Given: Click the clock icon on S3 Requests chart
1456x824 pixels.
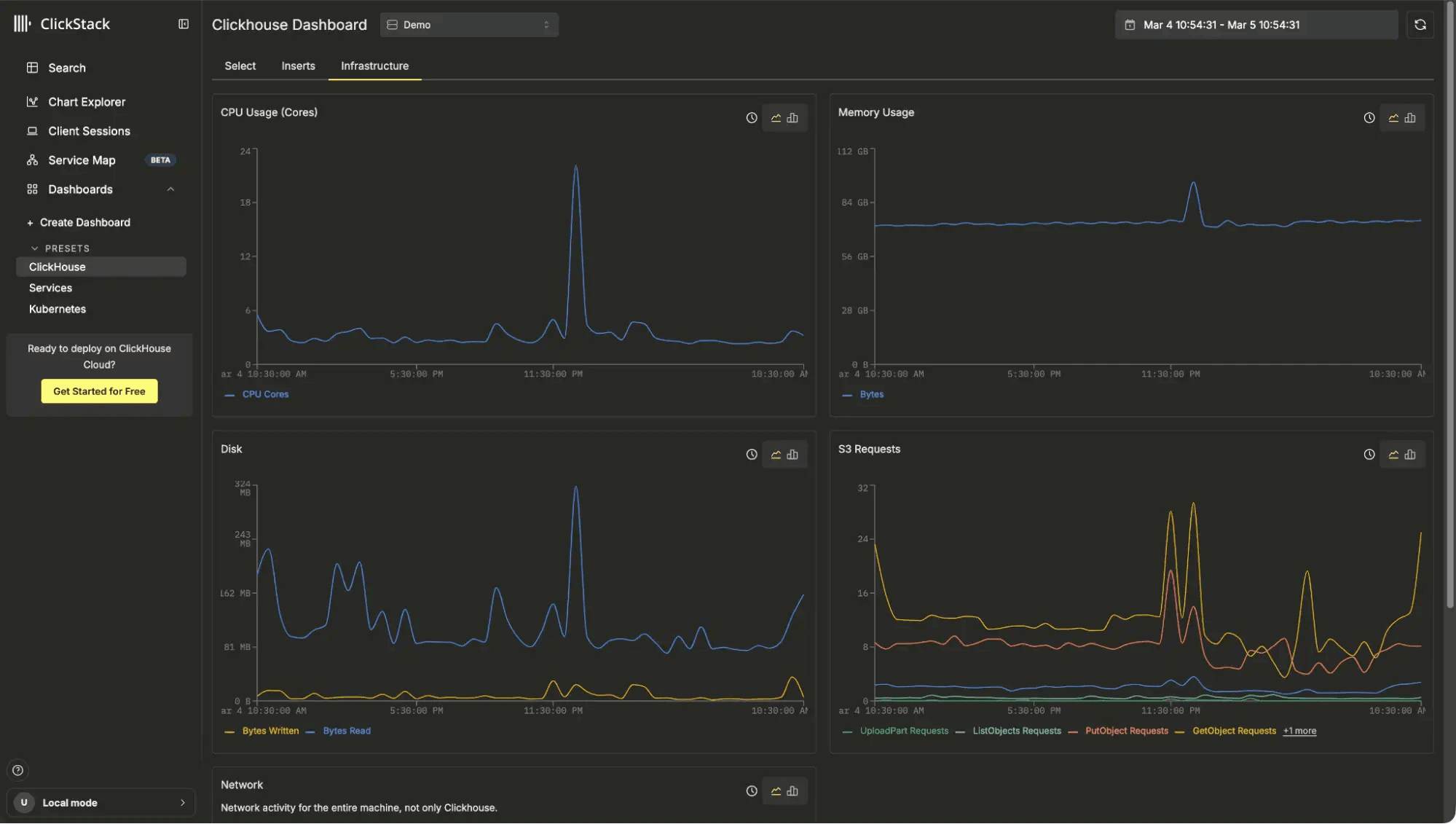Looking at the screenshot, I should click(1369, 455).
